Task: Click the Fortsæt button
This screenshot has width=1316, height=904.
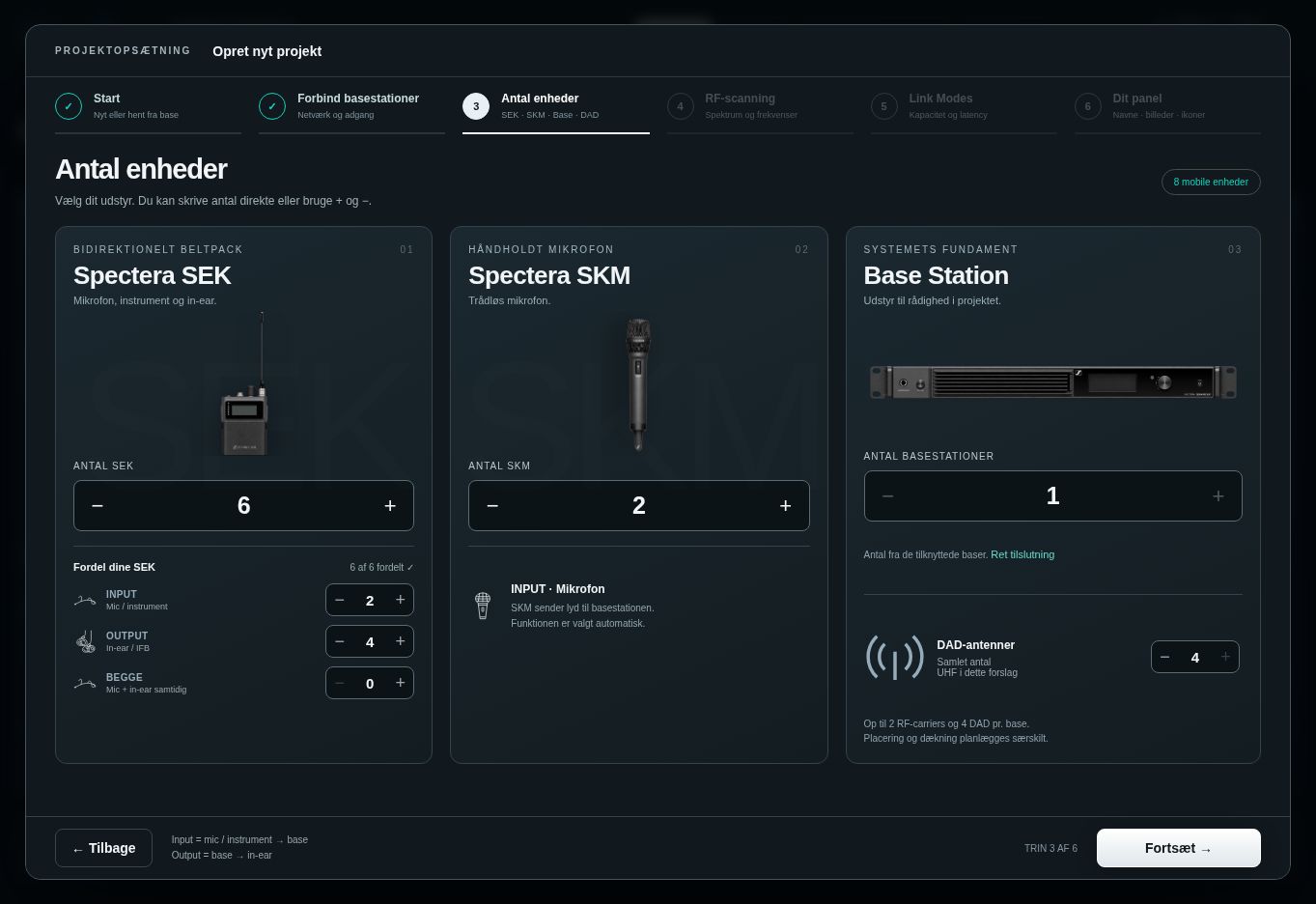Action: click(1179, 848)
